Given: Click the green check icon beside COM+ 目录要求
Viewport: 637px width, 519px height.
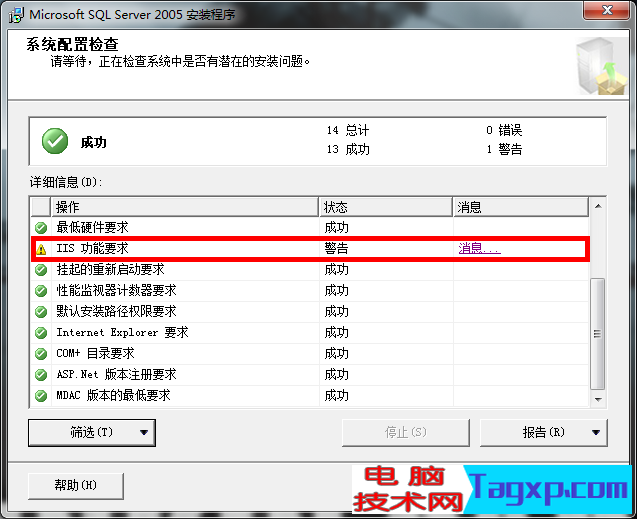Looking at the screenshot, I should click(x=41, y=354).
